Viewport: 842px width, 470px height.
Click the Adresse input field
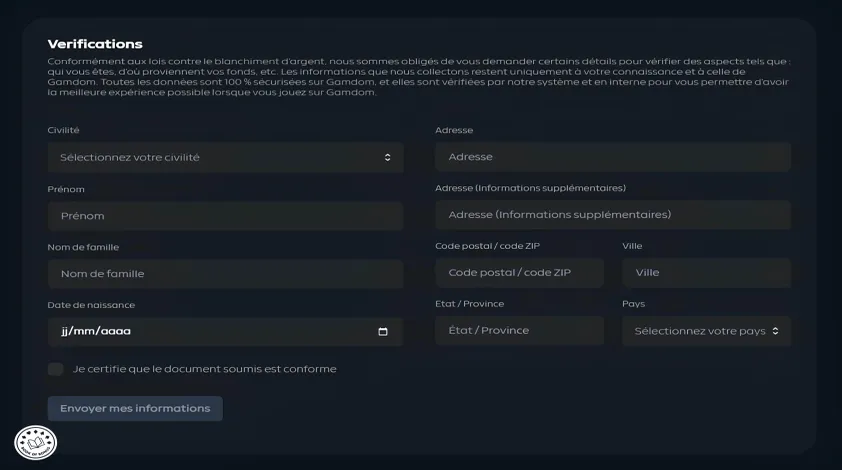point(613,157)
